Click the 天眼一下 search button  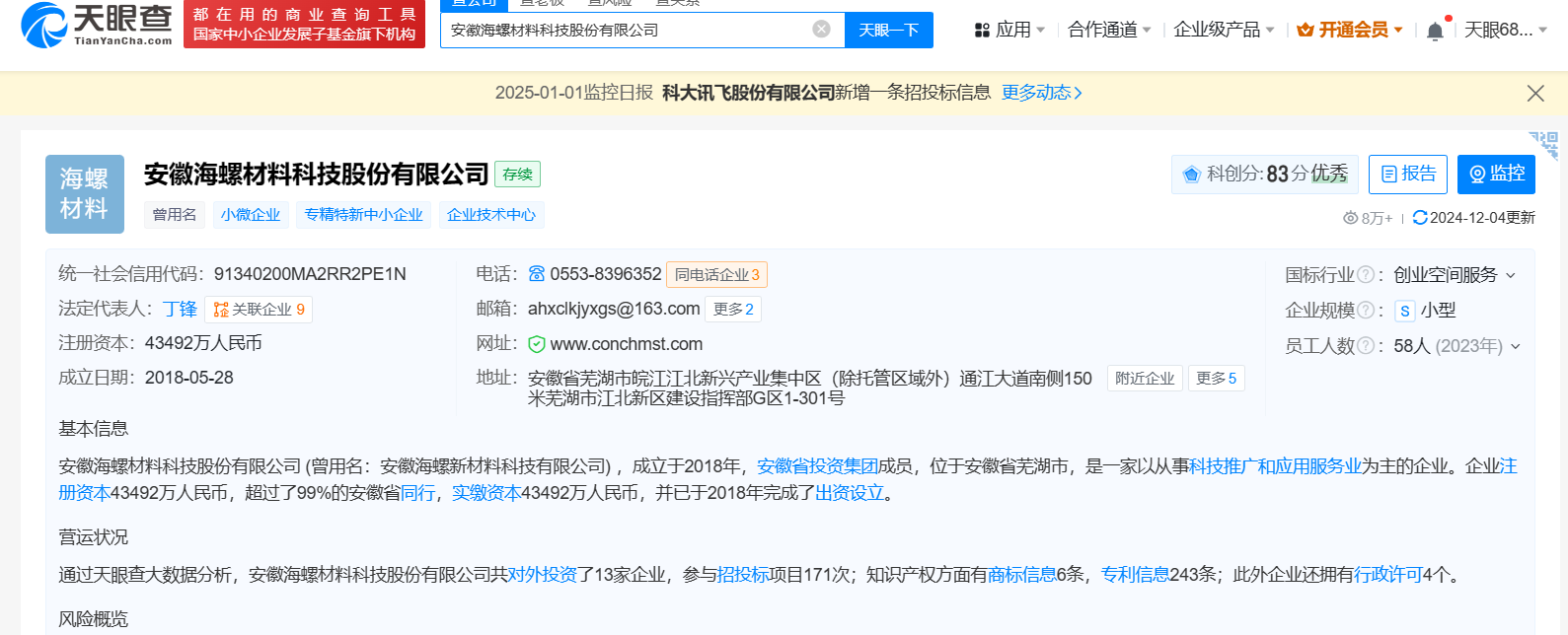click(x=889, y=30)
